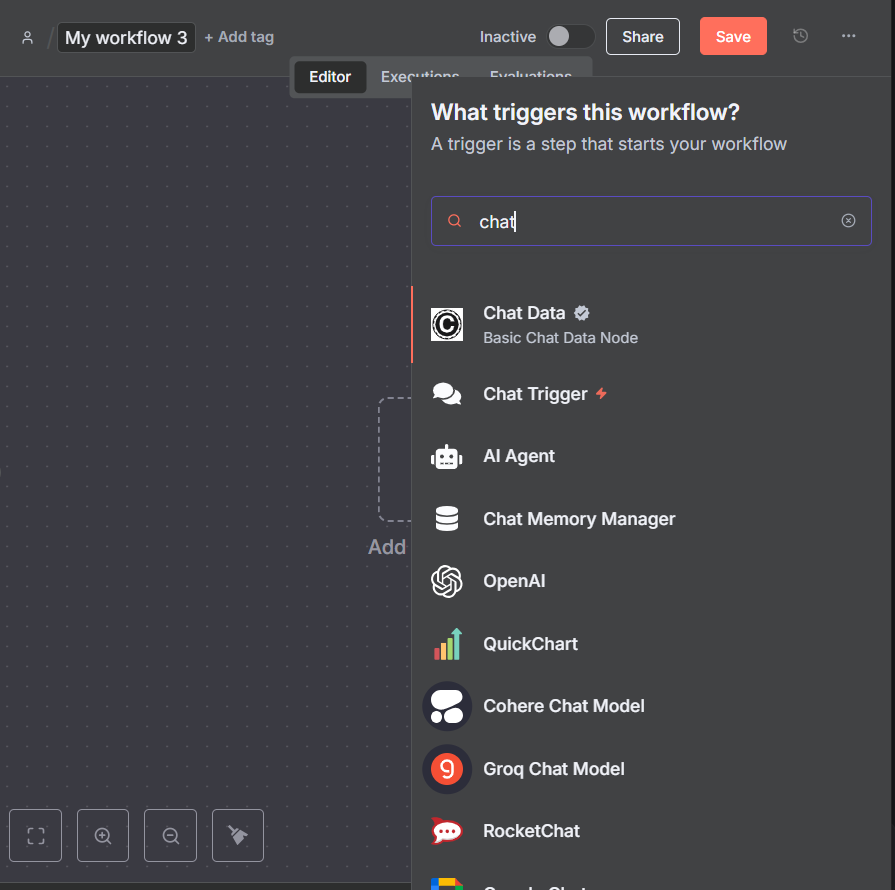Select the Chat Data copyright-style icon
Screen dimensions: 895x890
(447, 324)
